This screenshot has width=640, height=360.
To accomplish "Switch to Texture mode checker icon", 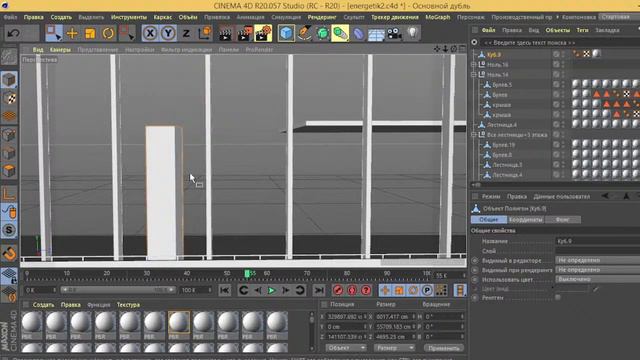I will [x=9, y=98].
